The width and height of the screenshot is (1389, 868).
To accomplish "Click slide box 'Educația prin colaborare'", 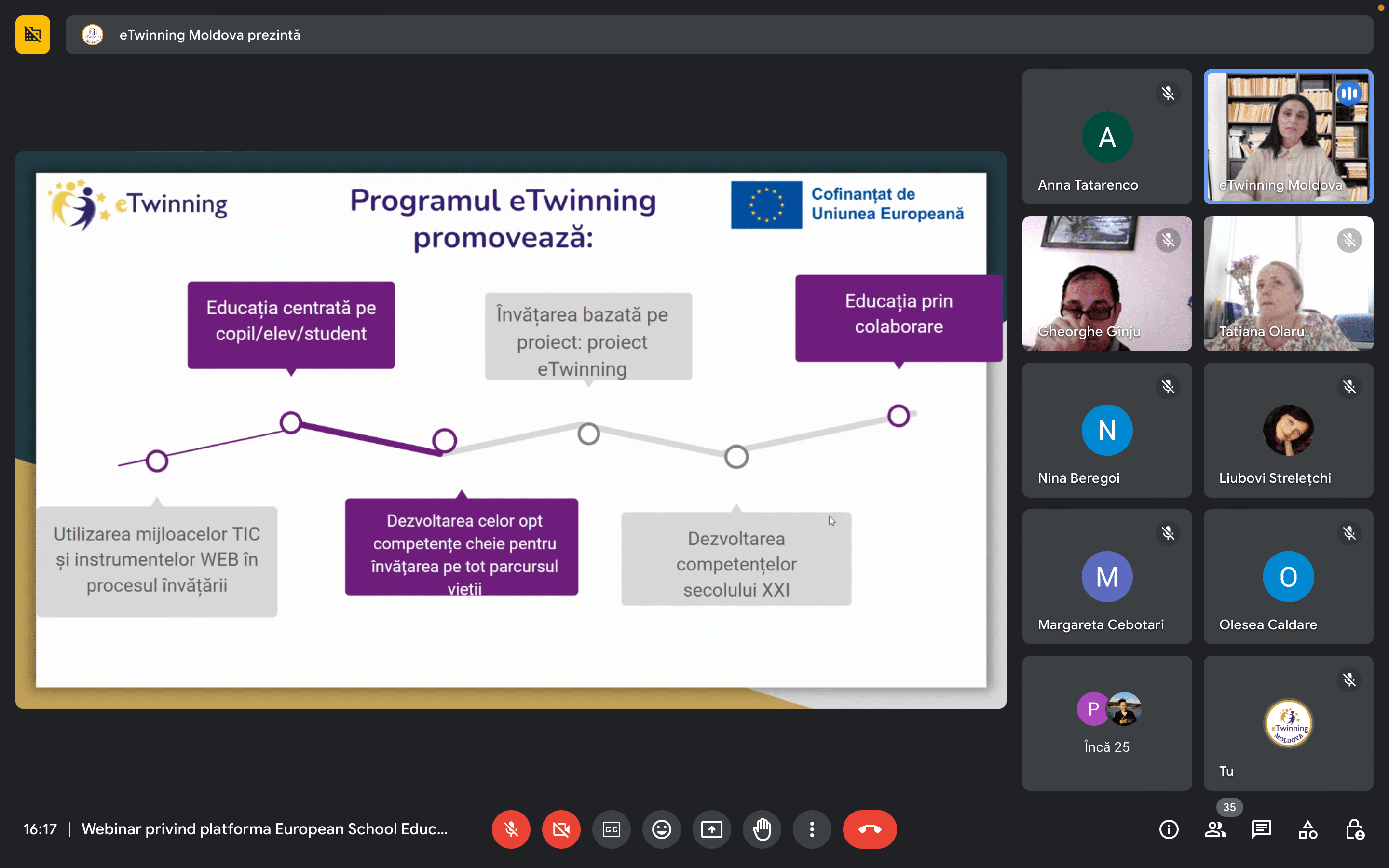I will tap(899, 318).
